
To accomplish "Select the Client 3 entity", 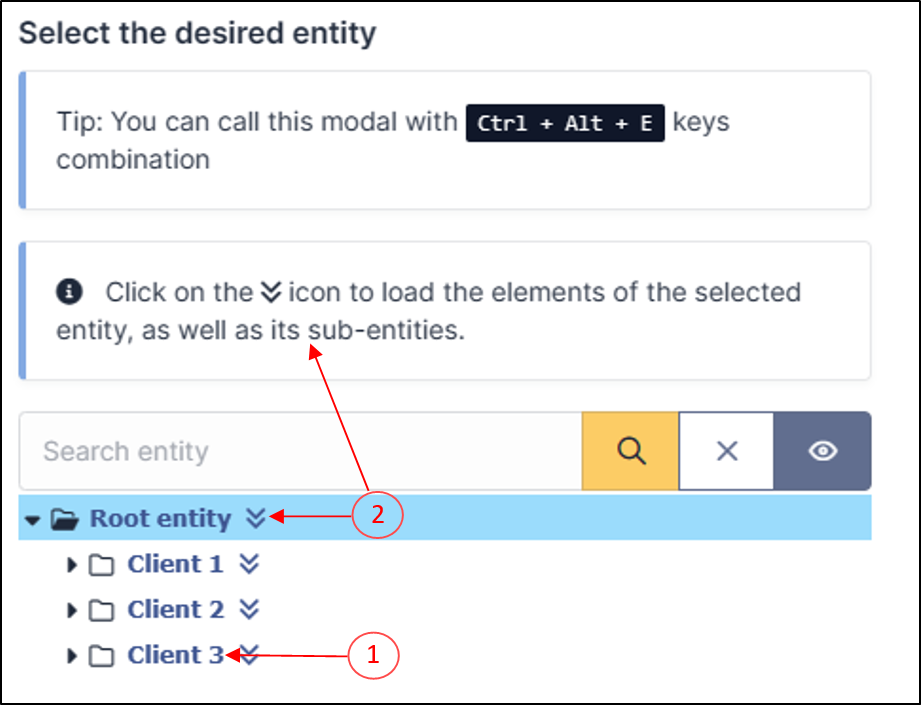I will point(175,654).
